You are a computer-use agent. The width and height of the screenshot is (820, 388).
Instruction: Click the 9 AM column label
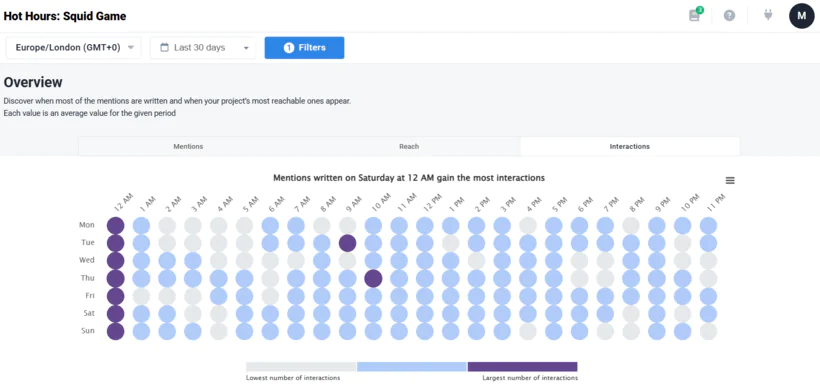355,203
